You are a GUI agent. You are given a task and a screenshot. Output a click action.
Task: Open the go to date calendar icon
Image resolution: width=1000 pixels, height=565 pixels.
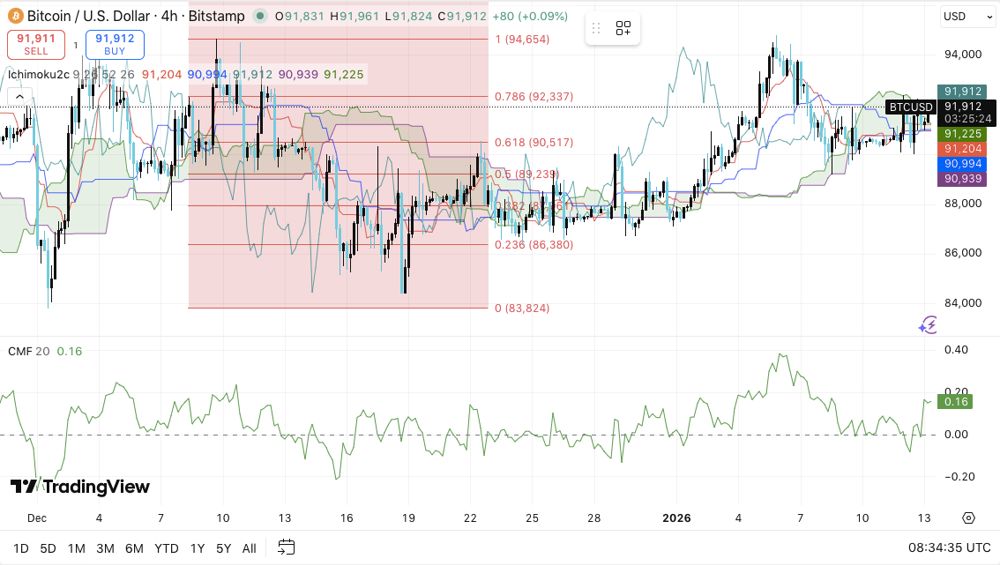[286, 547]
